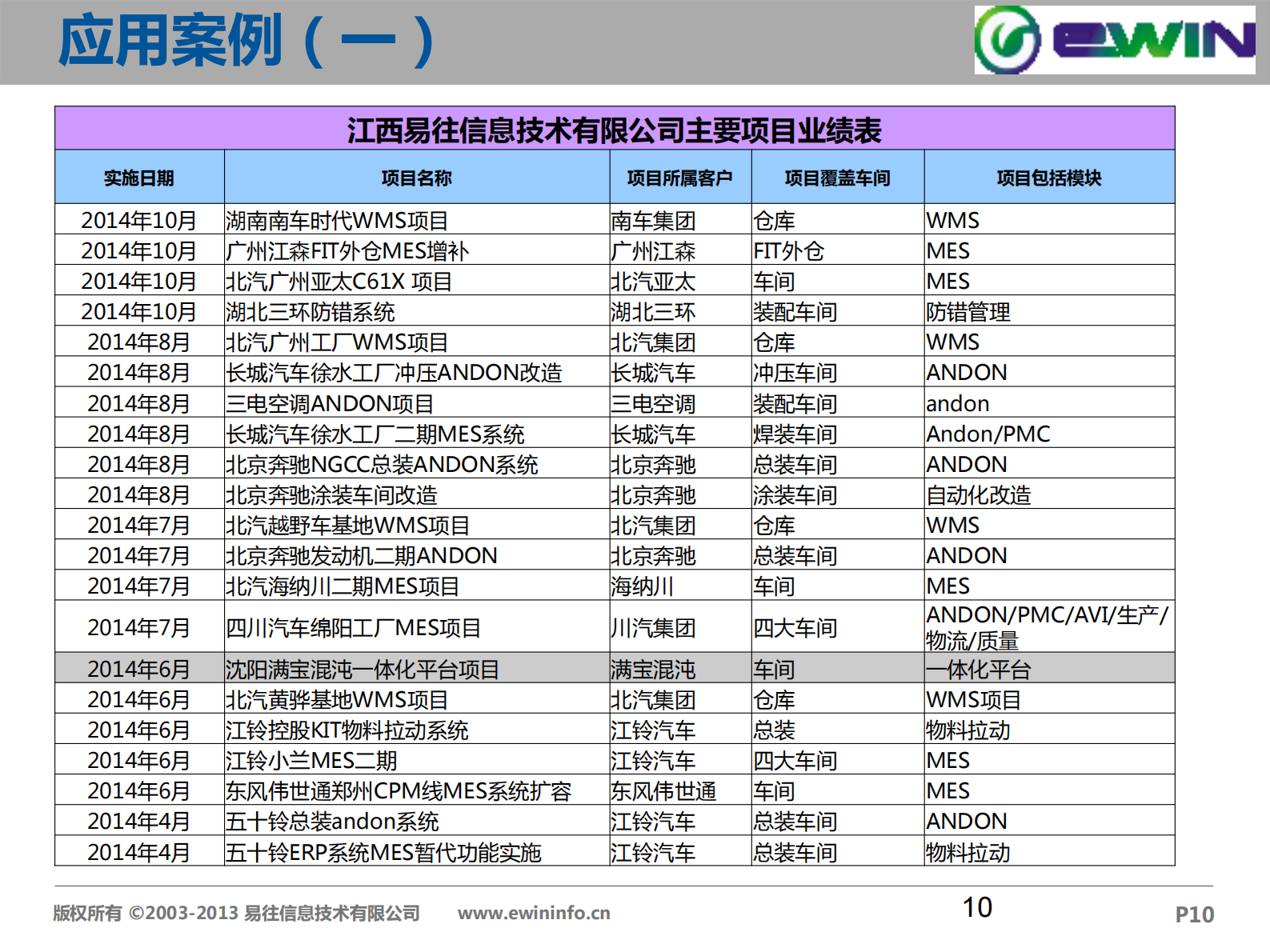Select cell 北京奔驰涂装车间改造
The width and height of the screenshot is (1270, 952).
click(x=416, y=494)
